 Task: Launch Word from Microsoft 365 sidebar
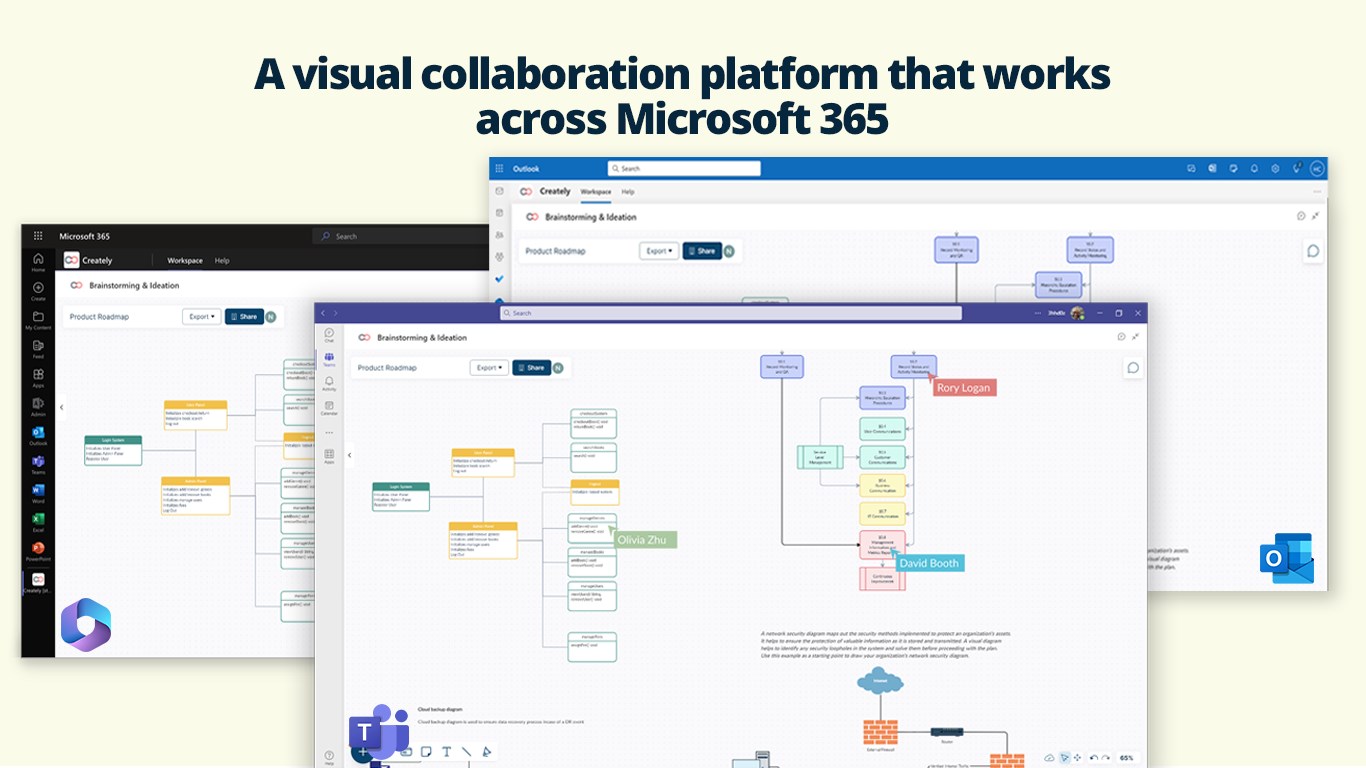coord(38,494)
